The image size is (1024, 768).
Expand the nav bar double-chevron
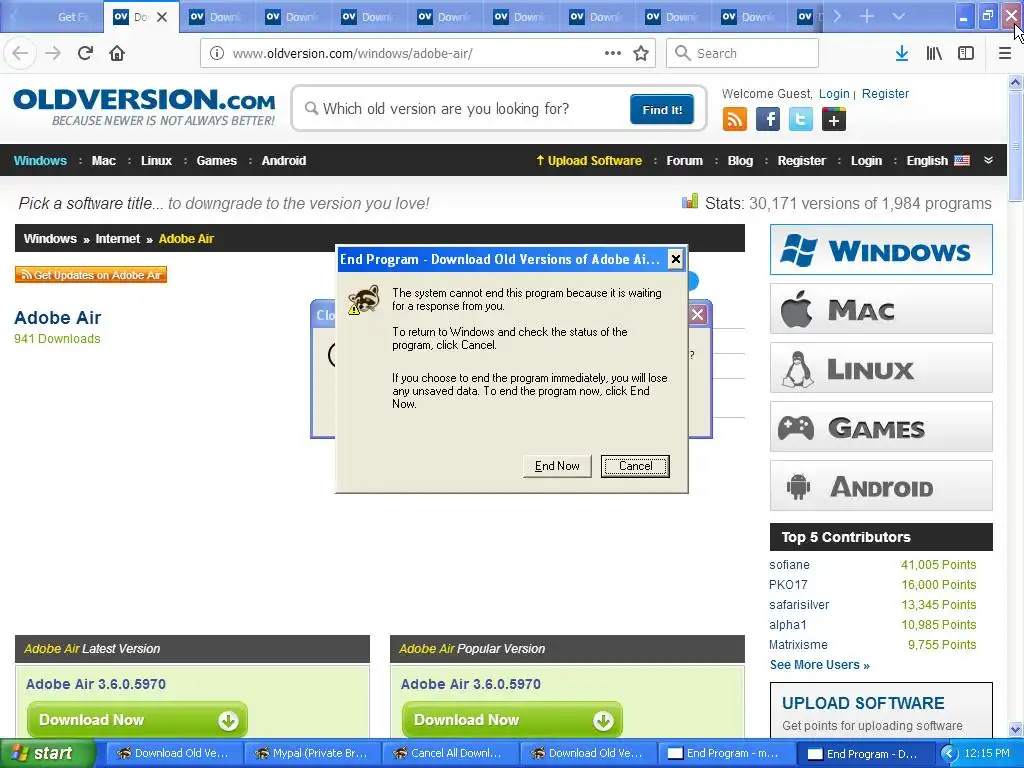coord(988,161)
